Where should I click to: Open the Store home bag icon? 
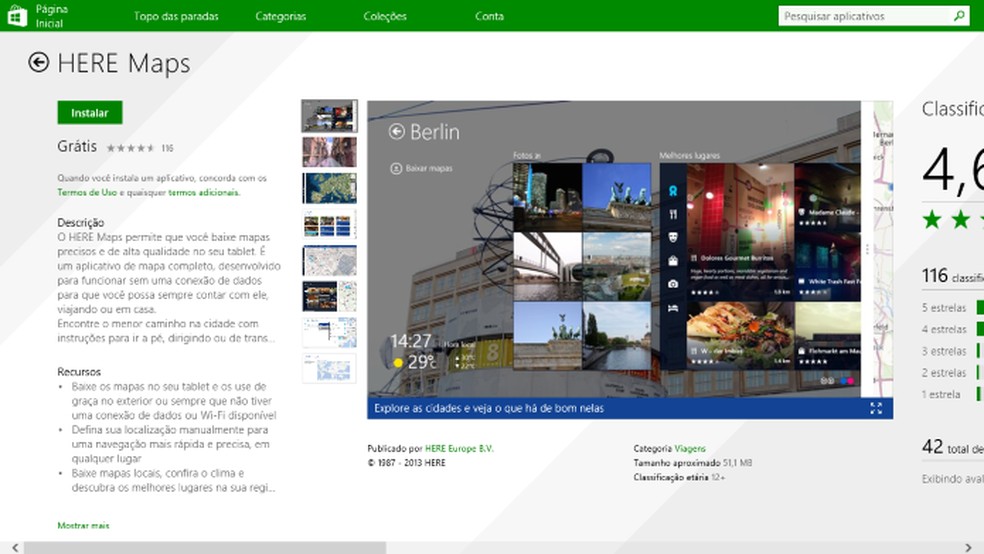click(x=16, y=16)
